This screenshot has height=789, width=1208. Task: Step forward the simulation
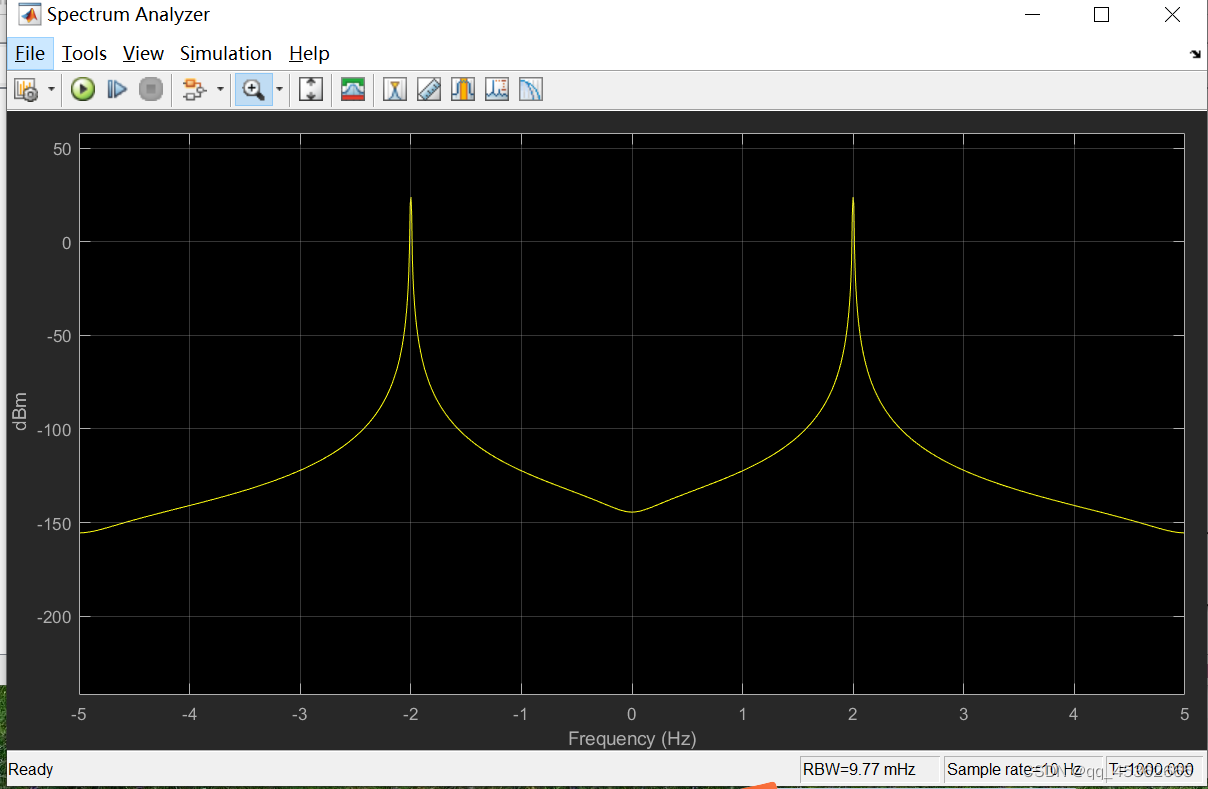(117, 90)
